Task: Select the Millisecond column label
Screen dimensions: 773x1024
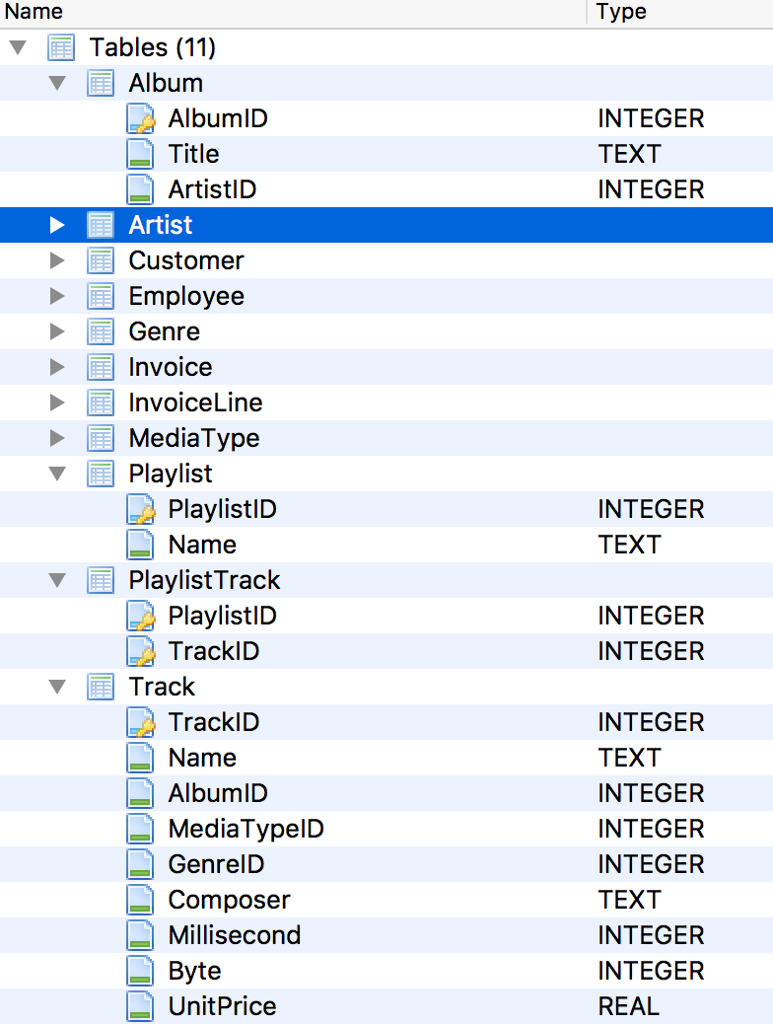Action: tap(234, 935)
